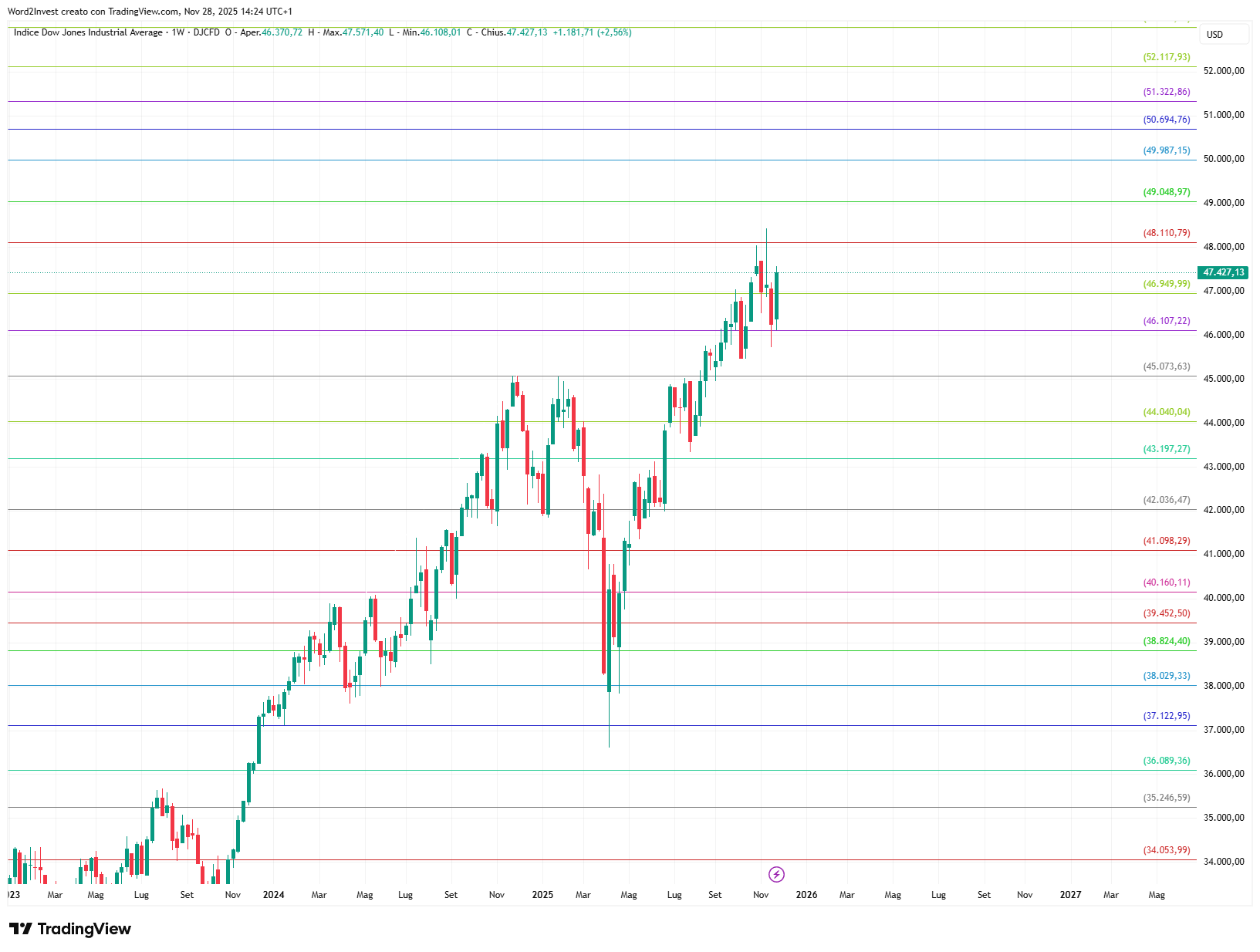Click the maximum value 47.571,40
The width and height of the screenshot is (1260, 952).
[363, 32]
